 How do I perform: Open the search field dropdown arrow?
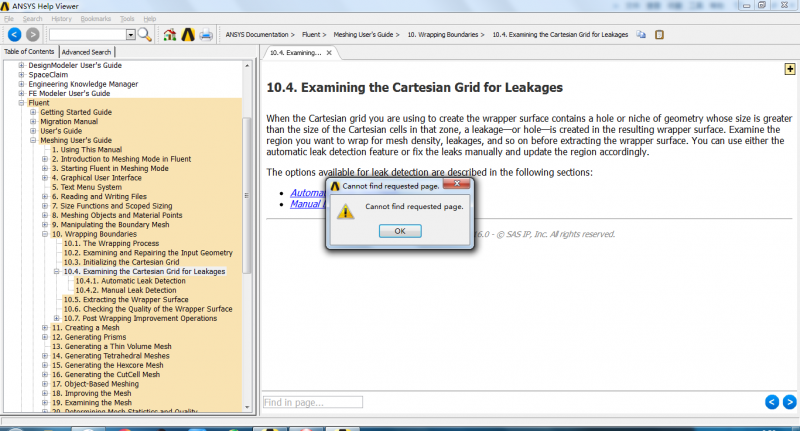(x=131, y=35)
